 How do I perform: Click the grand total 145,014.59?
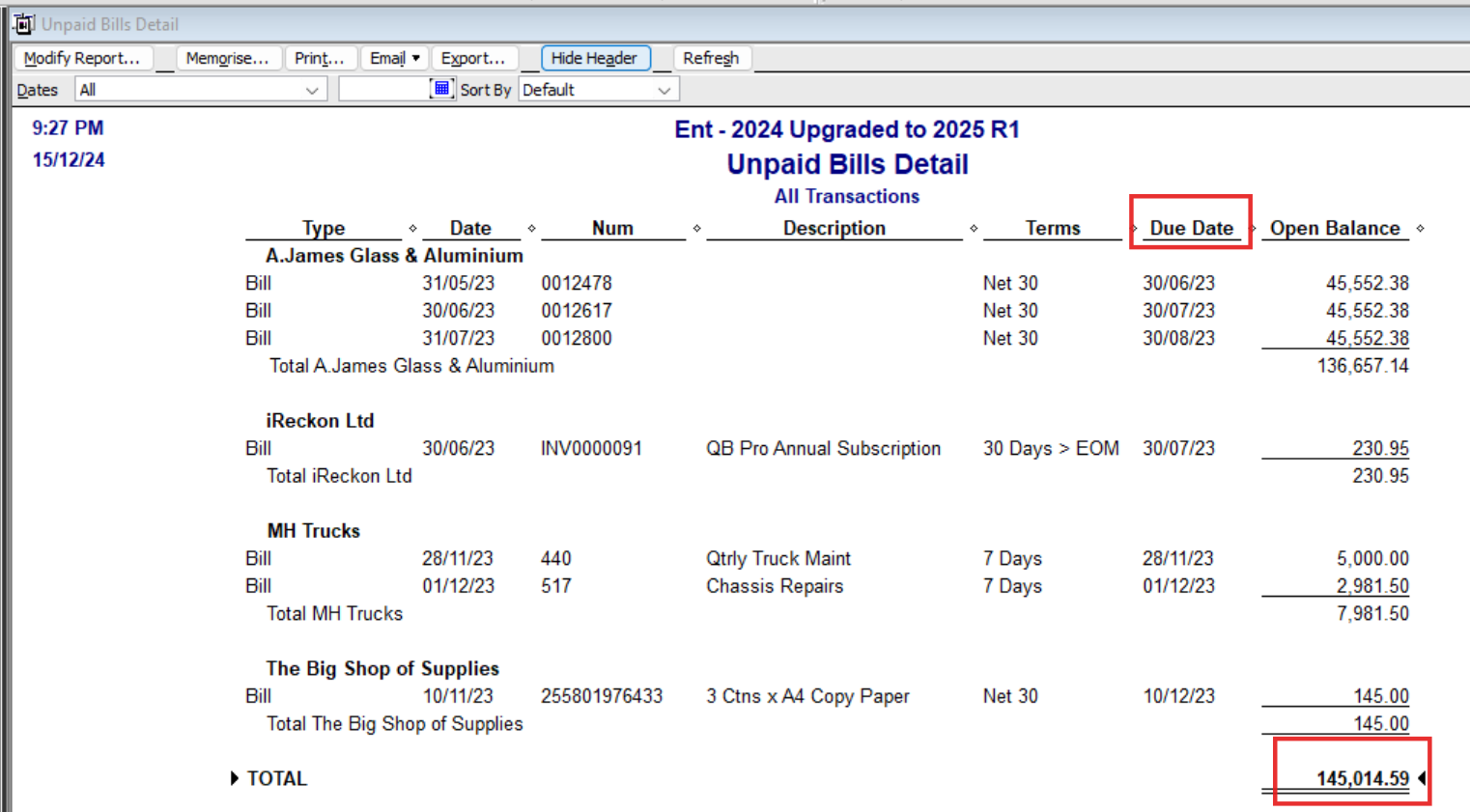coord(1363,778)
